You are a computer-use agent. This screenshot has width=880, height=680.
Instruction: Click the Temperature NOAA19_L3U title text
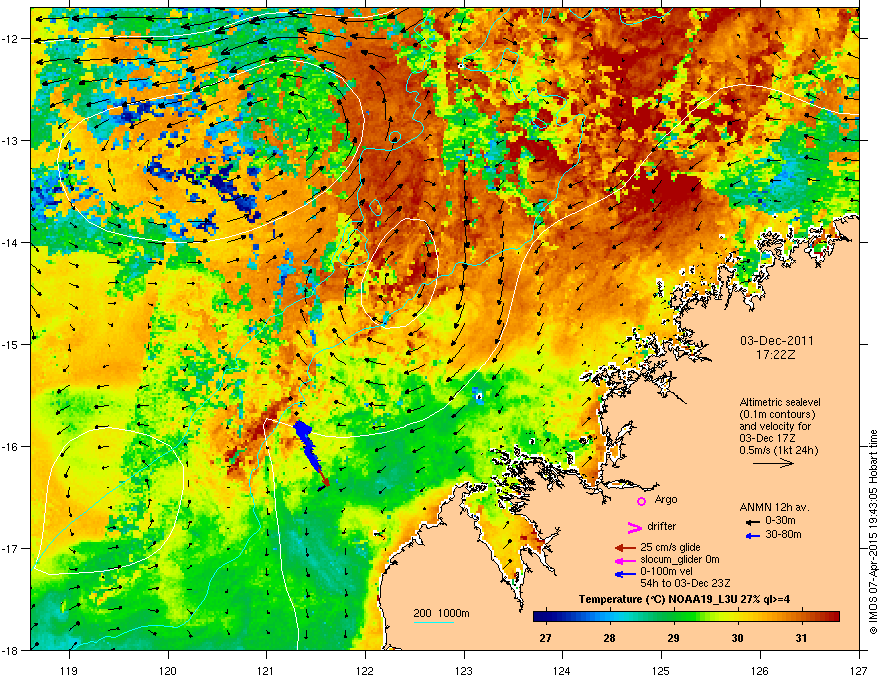[x=685, y=599]
